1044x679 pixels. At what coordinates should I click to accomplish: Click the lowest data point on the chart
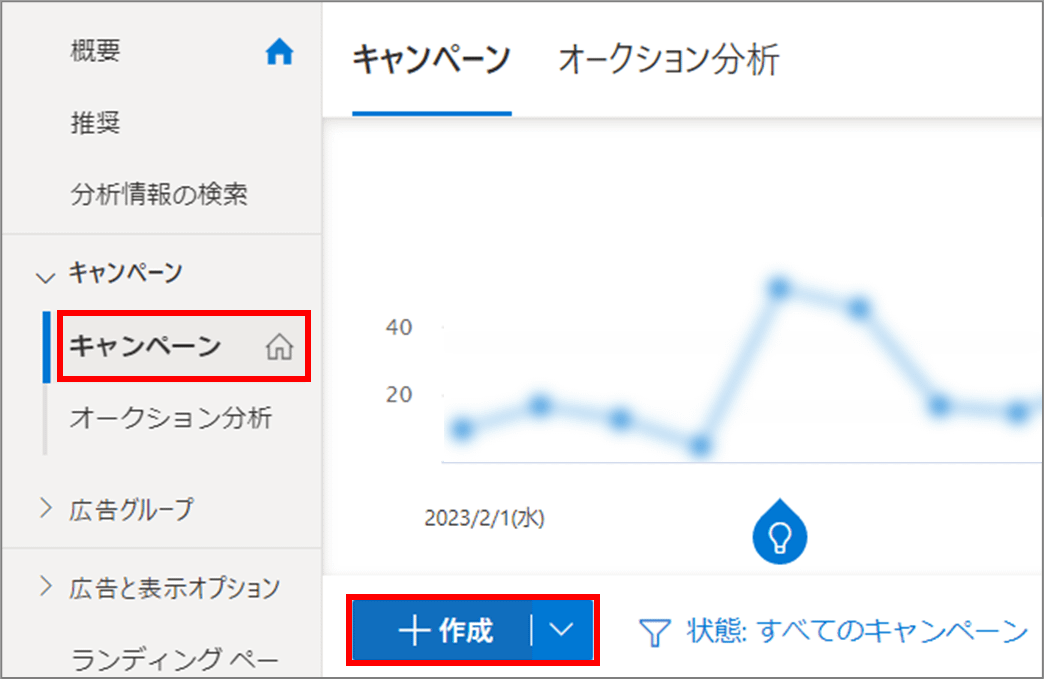700,446
